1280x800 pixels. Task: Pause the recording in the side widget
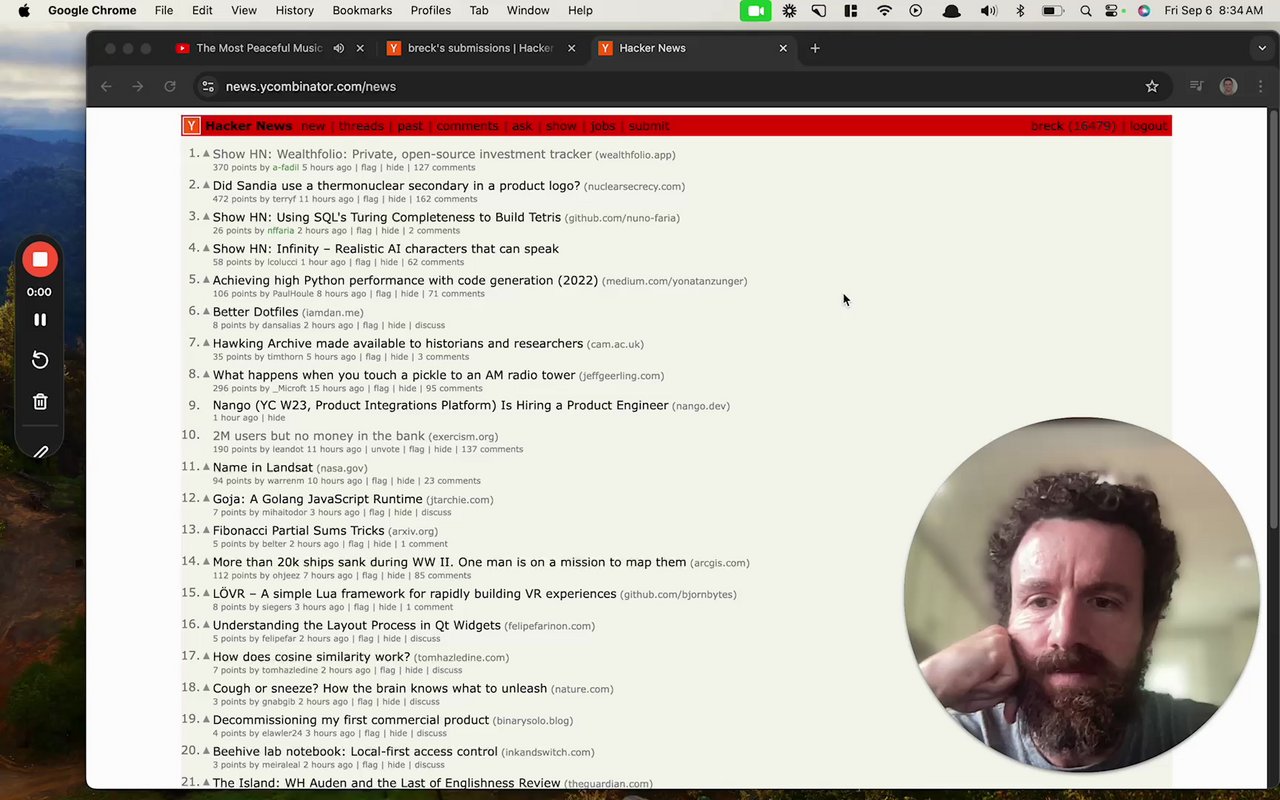coord(40,320)
